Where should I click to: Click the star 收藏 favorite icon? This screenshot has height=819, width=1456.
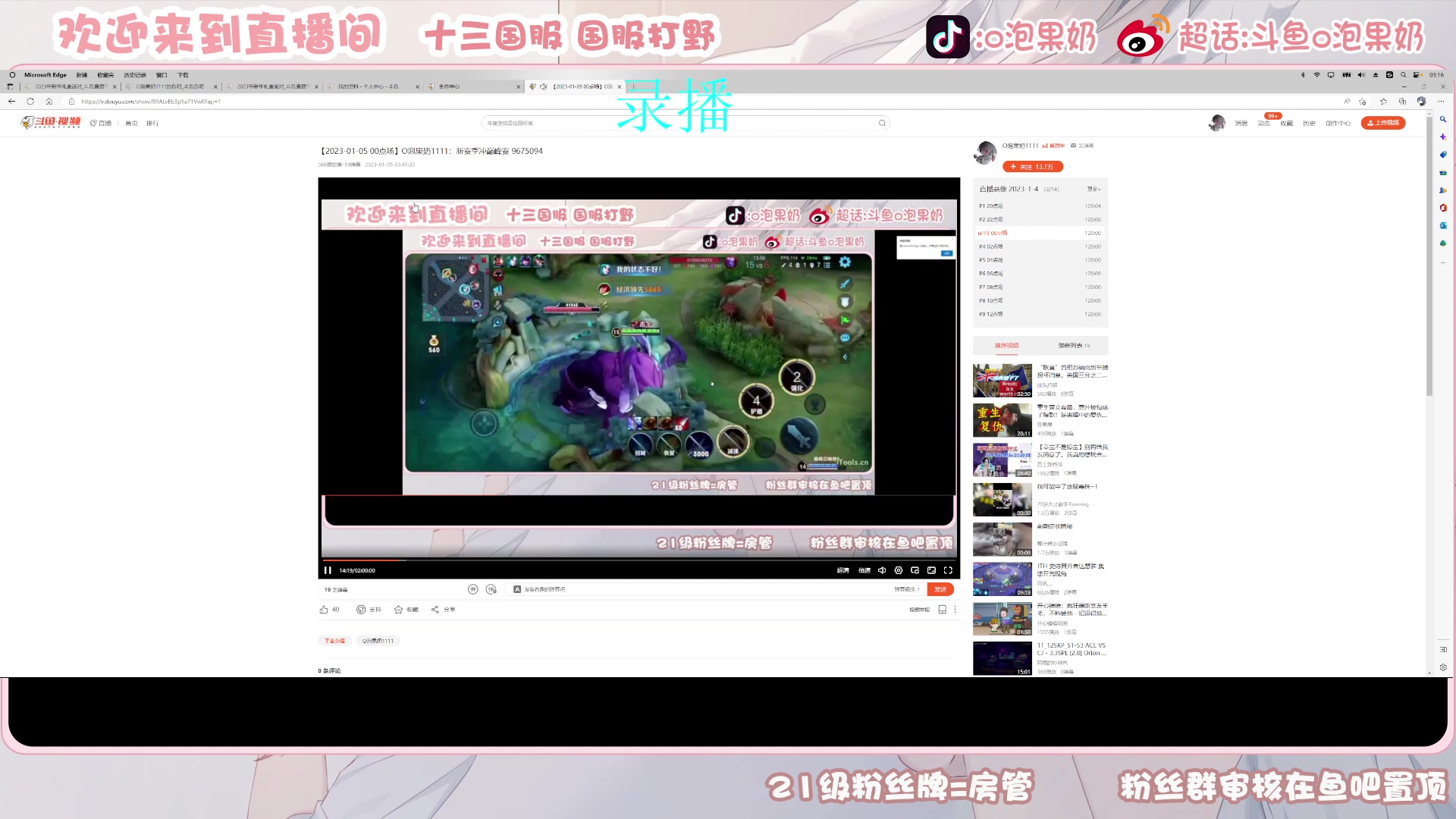pyautogui.click(x=399, y=610)
